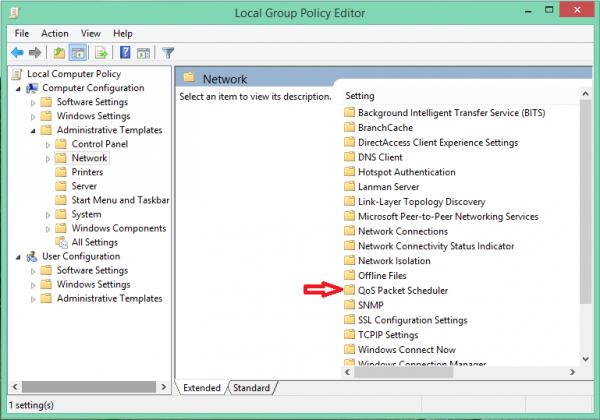Collapse the Computer Configuration node
600x420 pixels.
18,89
